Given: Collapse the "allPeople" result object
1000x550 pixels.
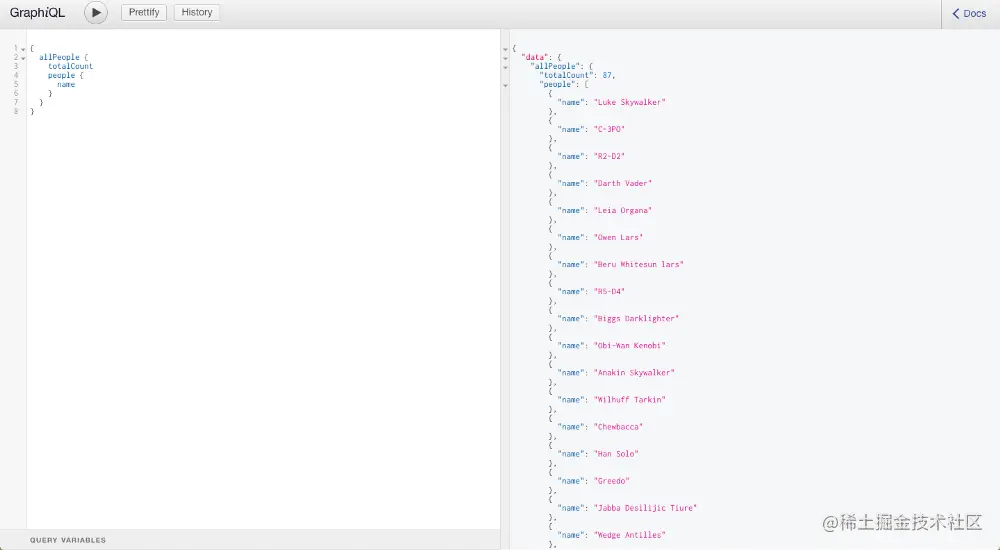Looking at the screenshot, I should click(x=505, y=67).
